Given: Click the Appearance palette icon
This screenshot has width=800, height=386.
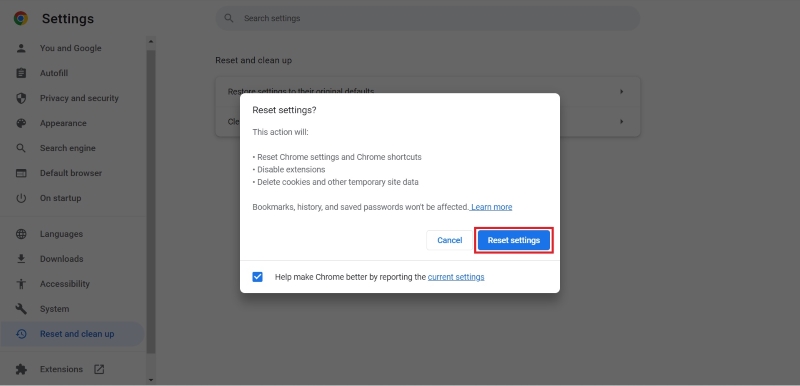Looking at the screenshot, I should [x=21, y=123].
